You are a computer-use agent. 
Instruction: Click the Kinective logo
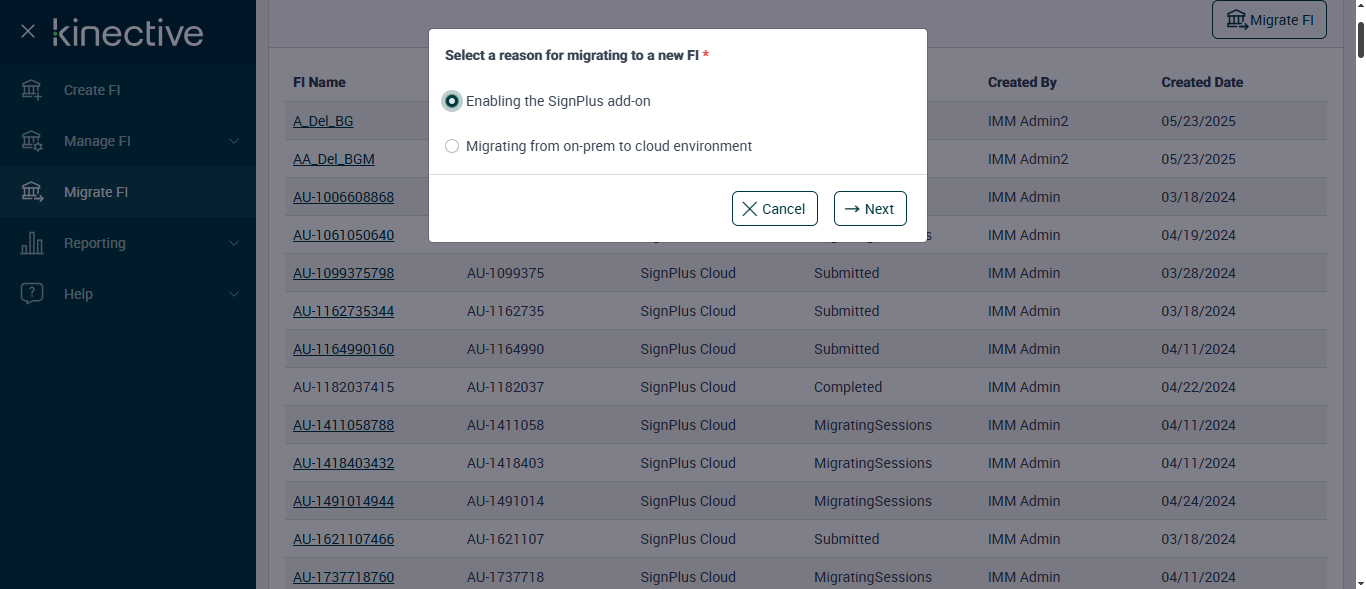coord(128,32)
